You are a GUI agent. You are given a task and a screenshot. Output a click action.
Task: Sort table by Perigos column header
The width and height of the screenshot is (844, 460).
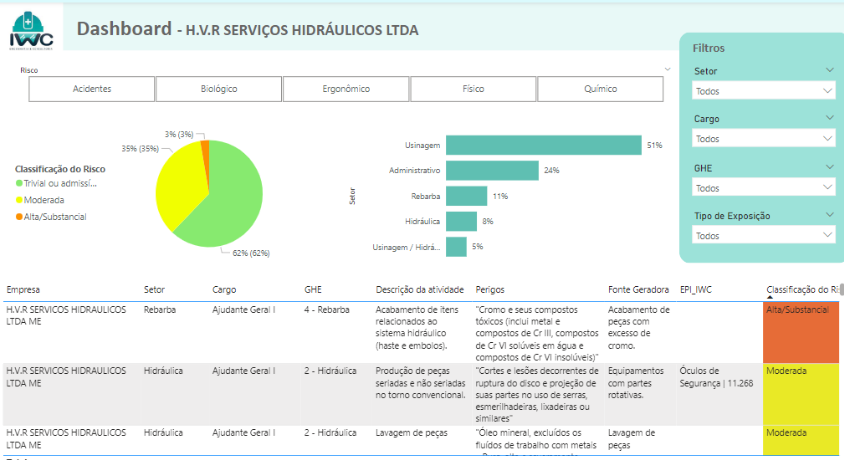coord(490,289)
